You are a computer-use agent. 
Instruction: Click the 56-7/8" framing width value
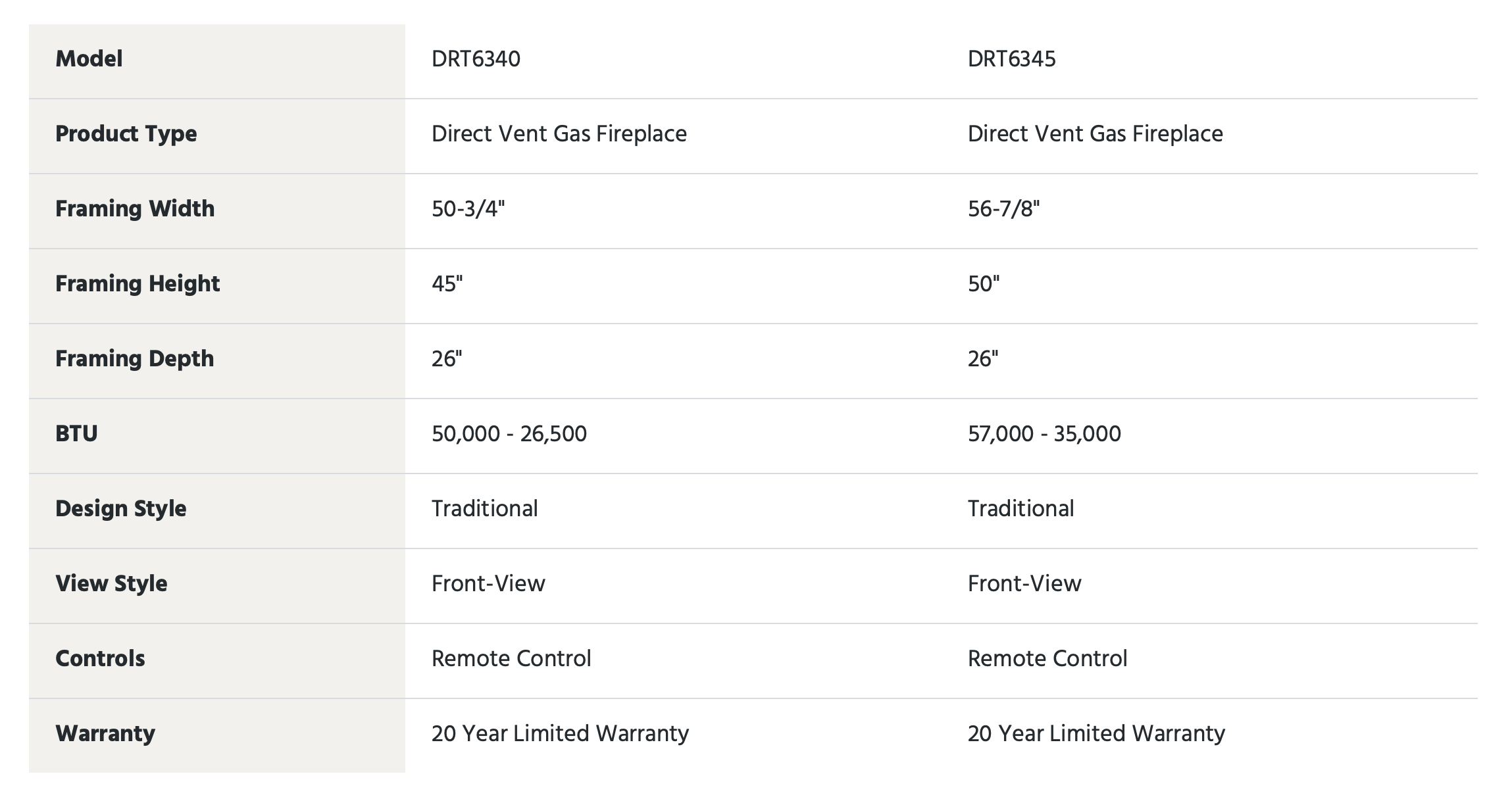point(1003,209)
